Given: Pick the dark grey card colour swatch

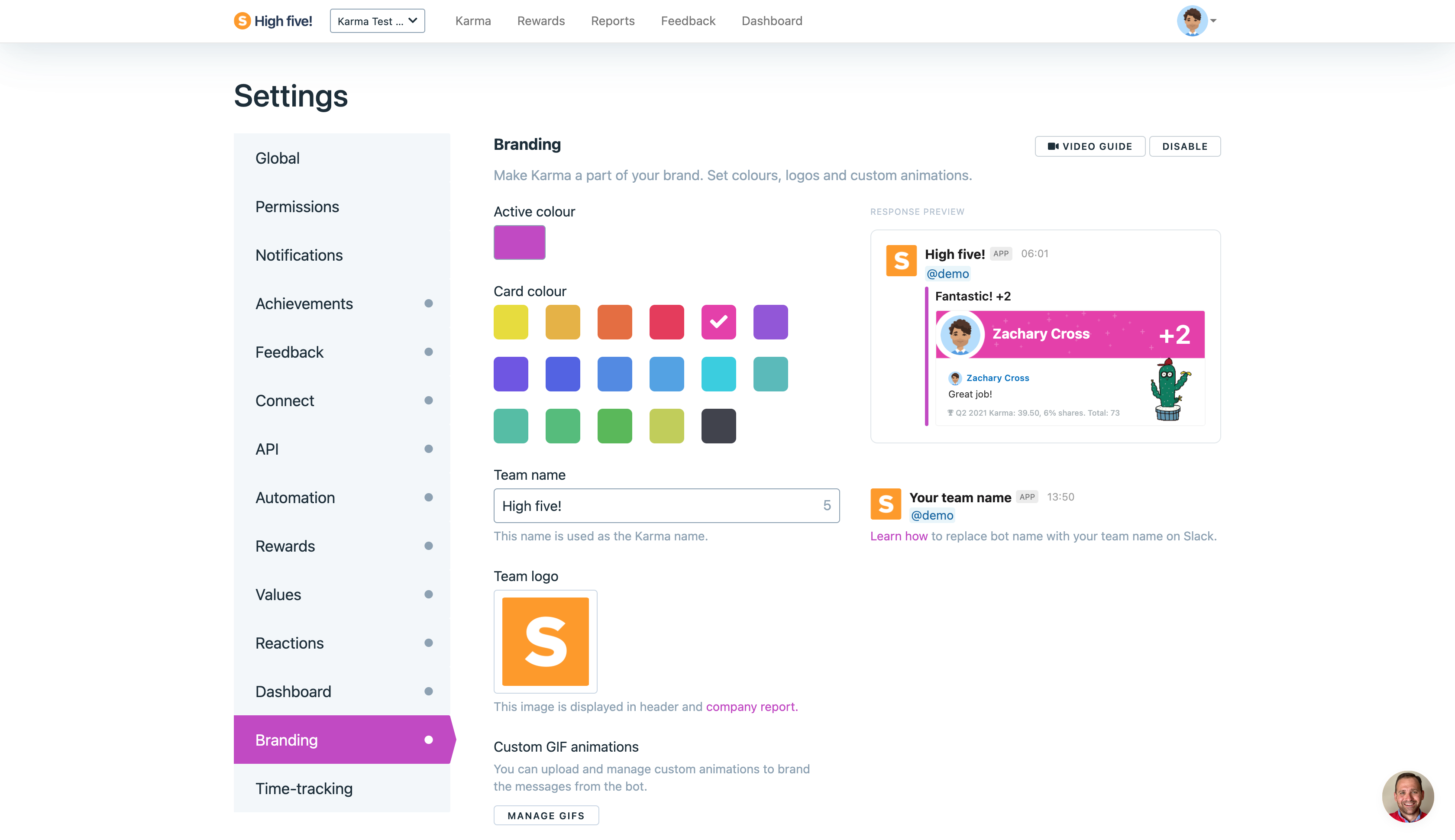Looking at the screenshot, I should (718, 426).
